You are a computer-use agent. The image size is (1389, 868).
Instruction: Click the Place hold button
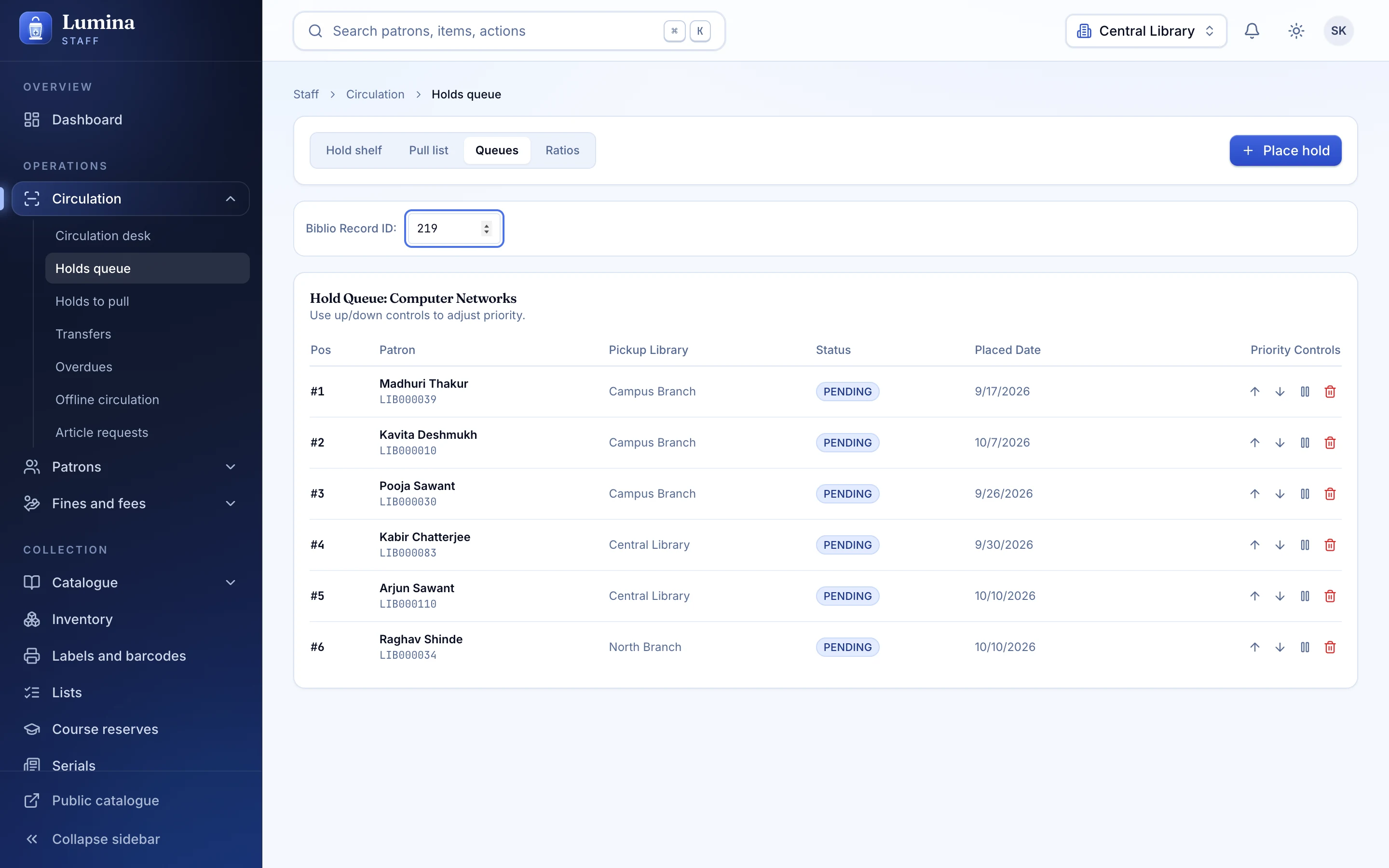pyautogui.click(x=1285, y=150)
